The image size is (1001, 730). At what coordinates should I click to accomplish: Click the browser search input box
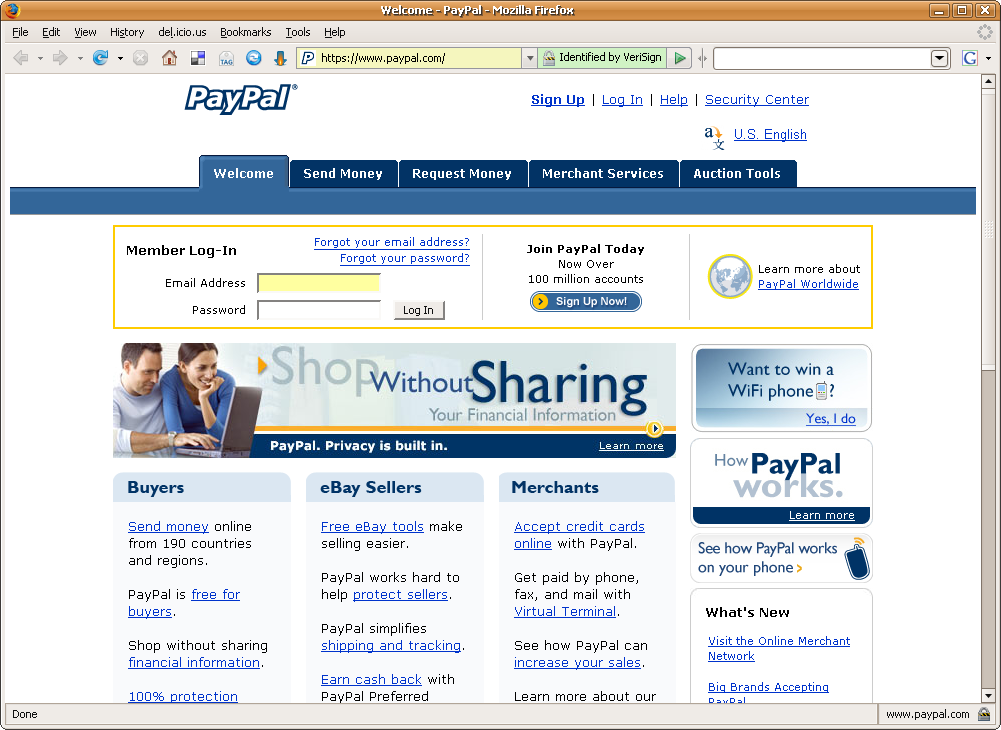click(822, 58)
